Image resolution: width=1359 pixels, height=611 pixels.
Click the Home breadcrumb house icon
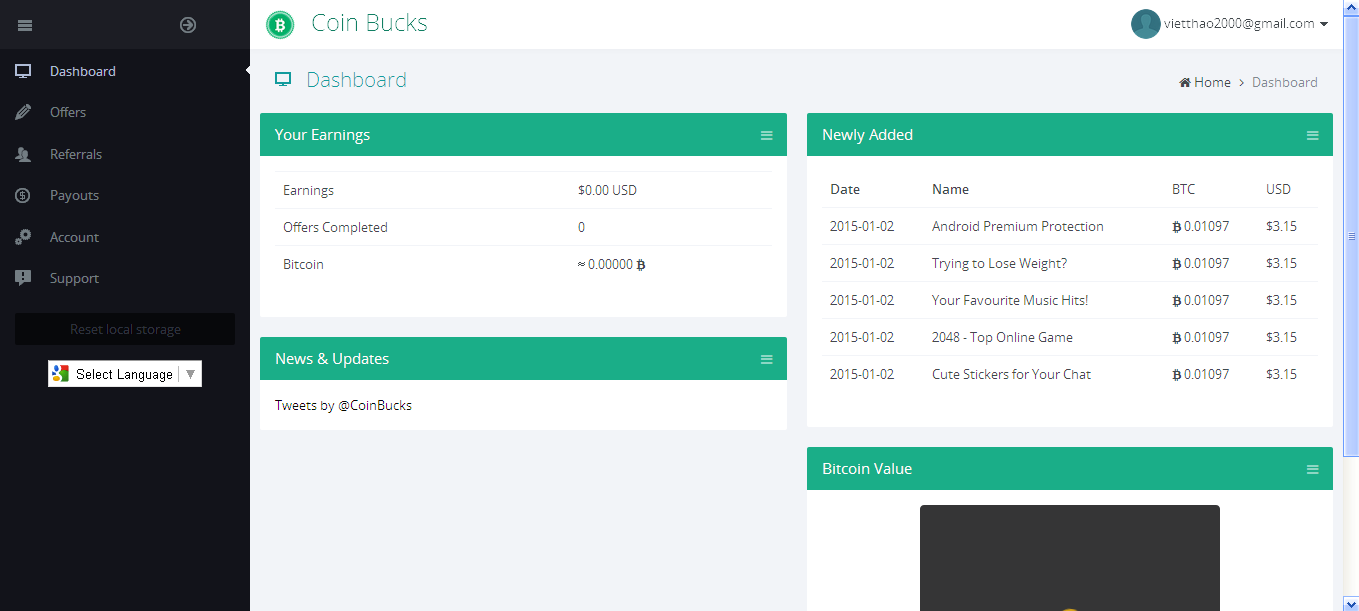(x=1185, y=82)
